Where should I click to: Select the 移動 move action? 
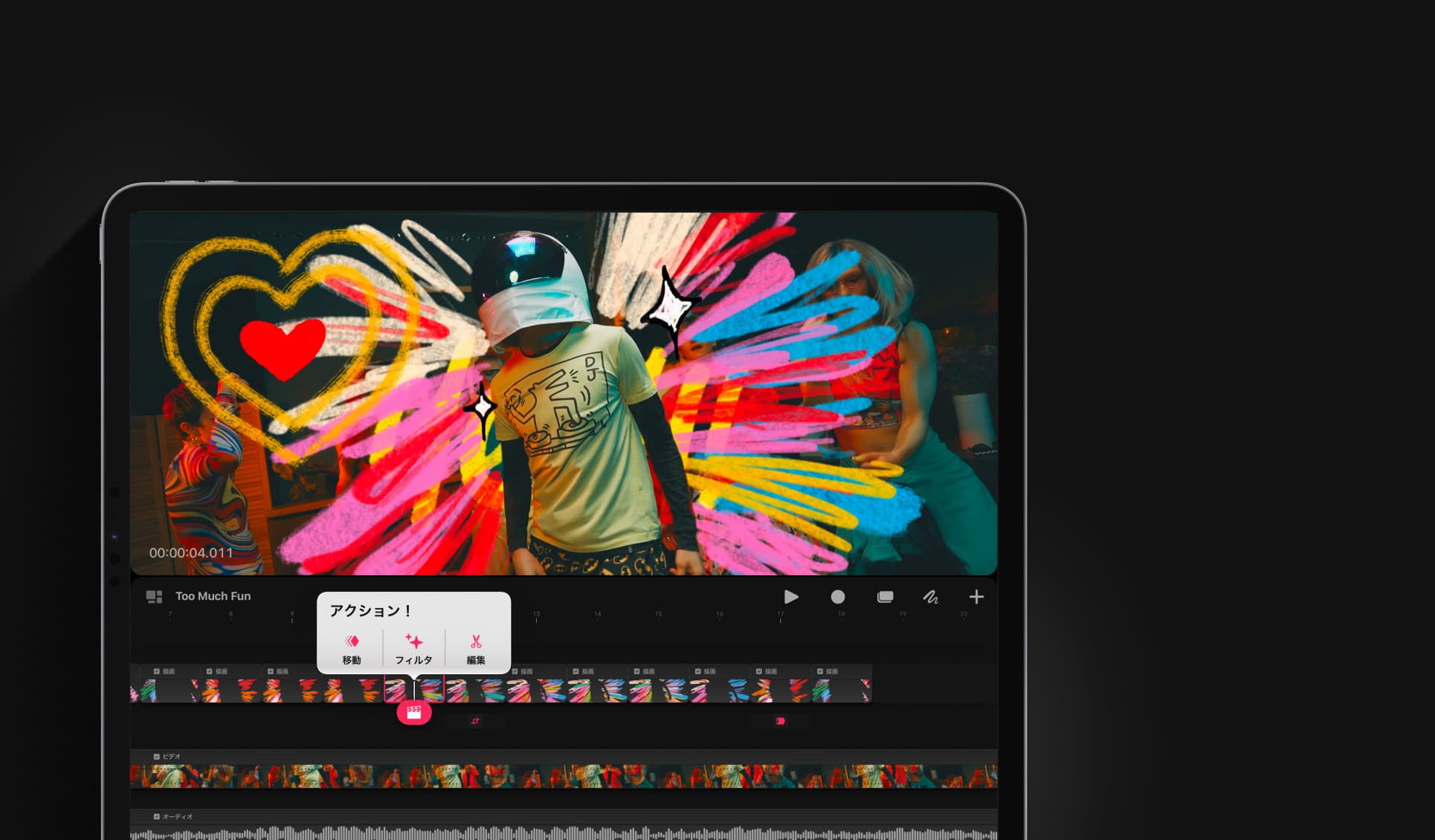352,649
